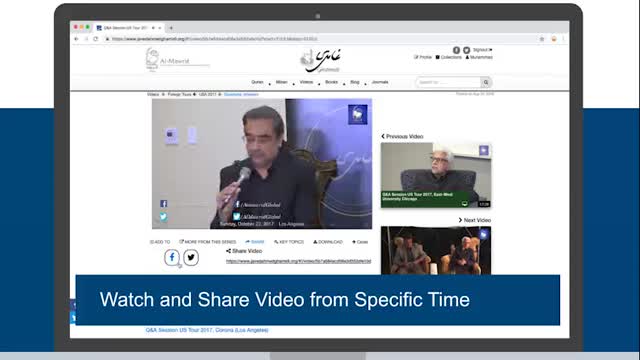This screenshot has width=640, height=360.
Task: Click the Muhammad user name link
Action: [479, 57]
